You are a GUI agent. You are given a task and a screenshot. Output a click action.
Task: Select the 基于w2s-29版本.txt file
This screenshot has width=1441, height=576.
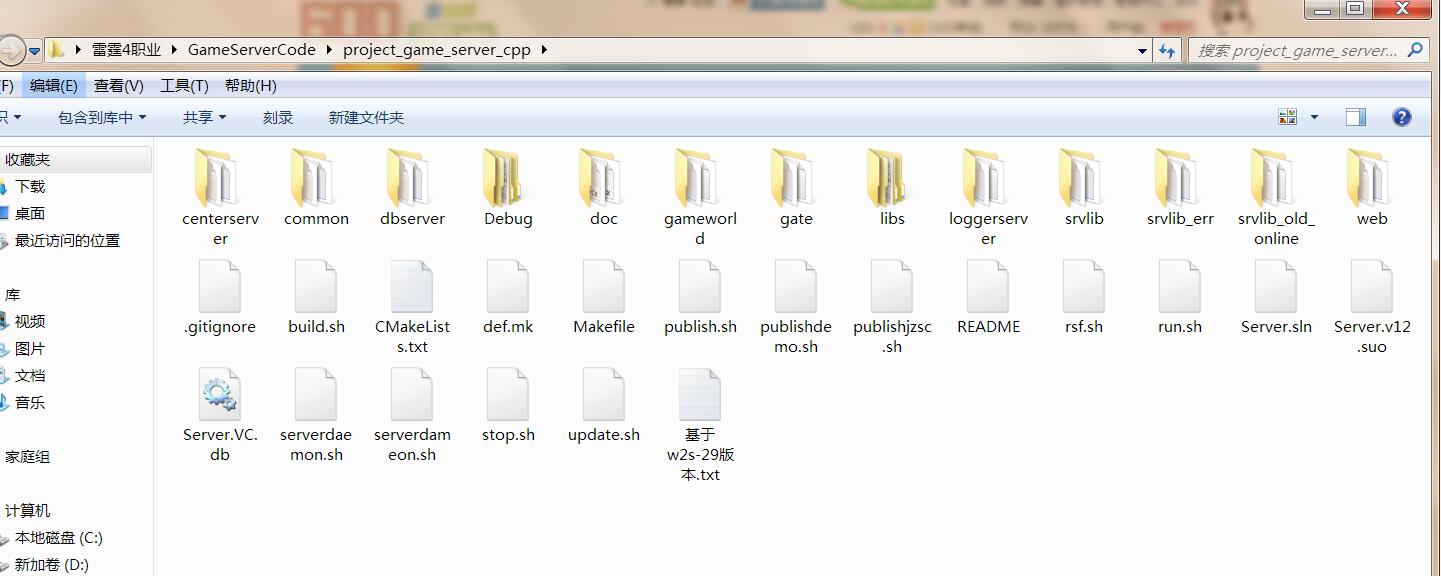click(x=700, y=395)
